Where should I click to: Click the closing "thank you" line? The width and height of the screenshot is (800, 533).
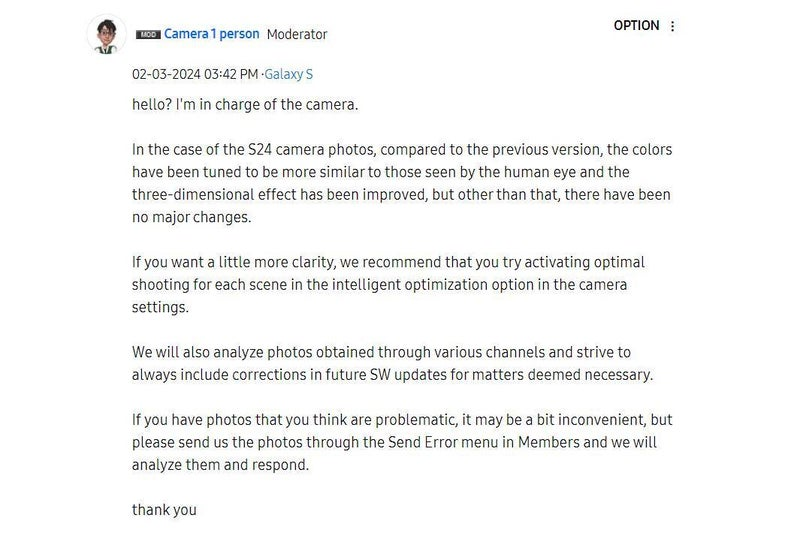point(164,510)
